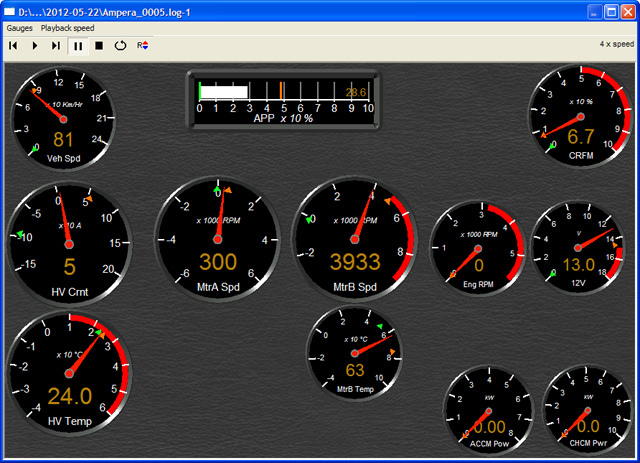640x463 pixels.
Task: Stop the log playback
Action: tap(99, 45)
